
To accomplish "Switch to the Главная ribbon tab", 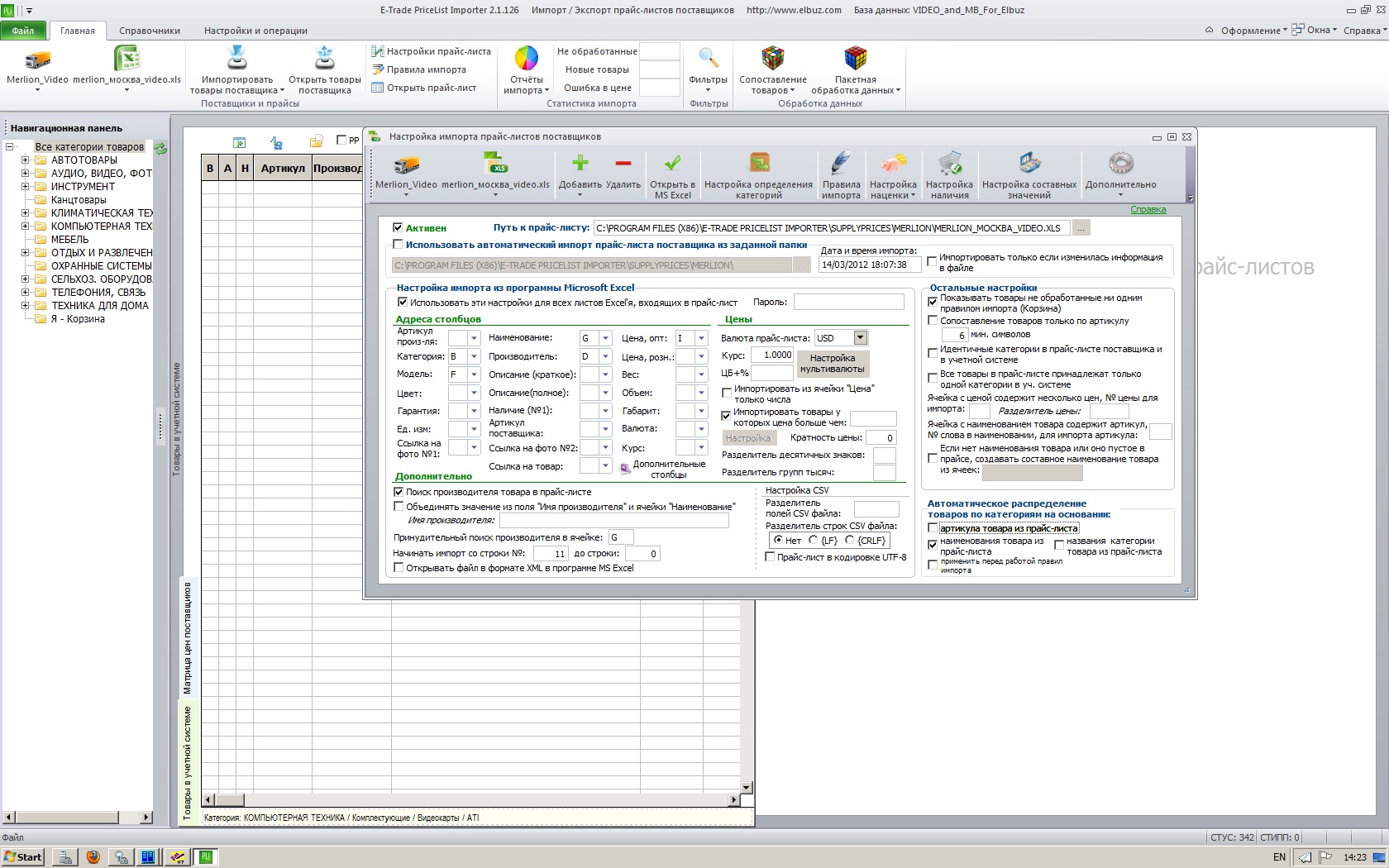I will [x=78, y=31].
